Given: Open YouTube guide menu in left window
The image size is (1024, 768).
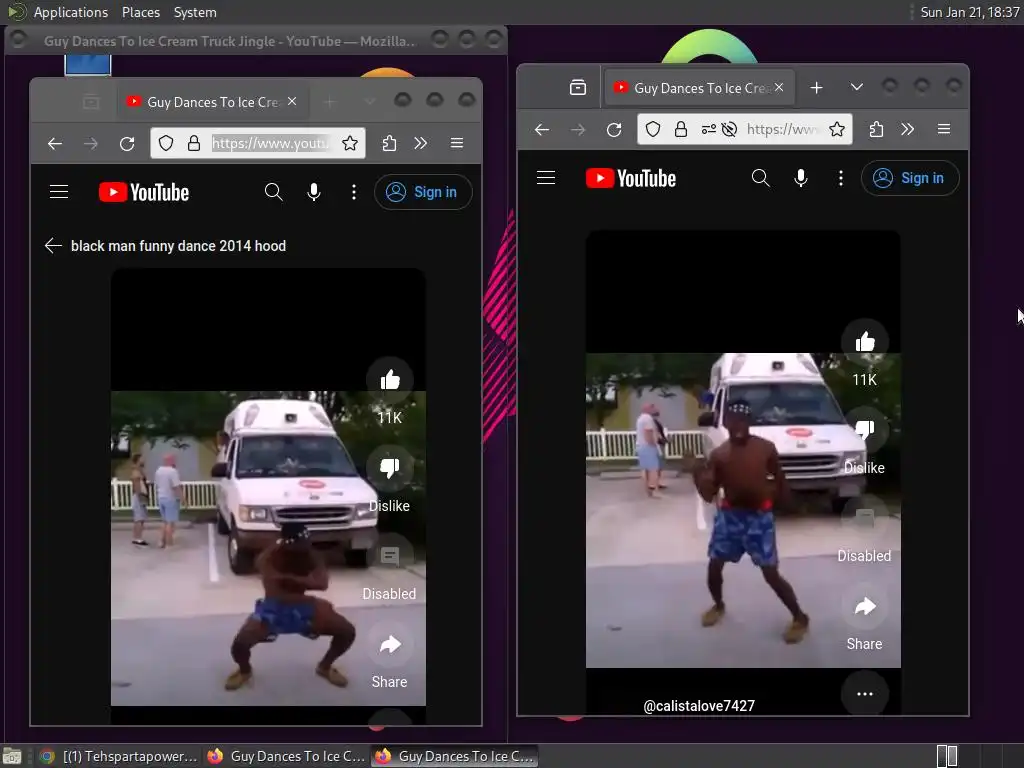Looking at the screenshot, I should pyautogui.click(x=59, y=191).
